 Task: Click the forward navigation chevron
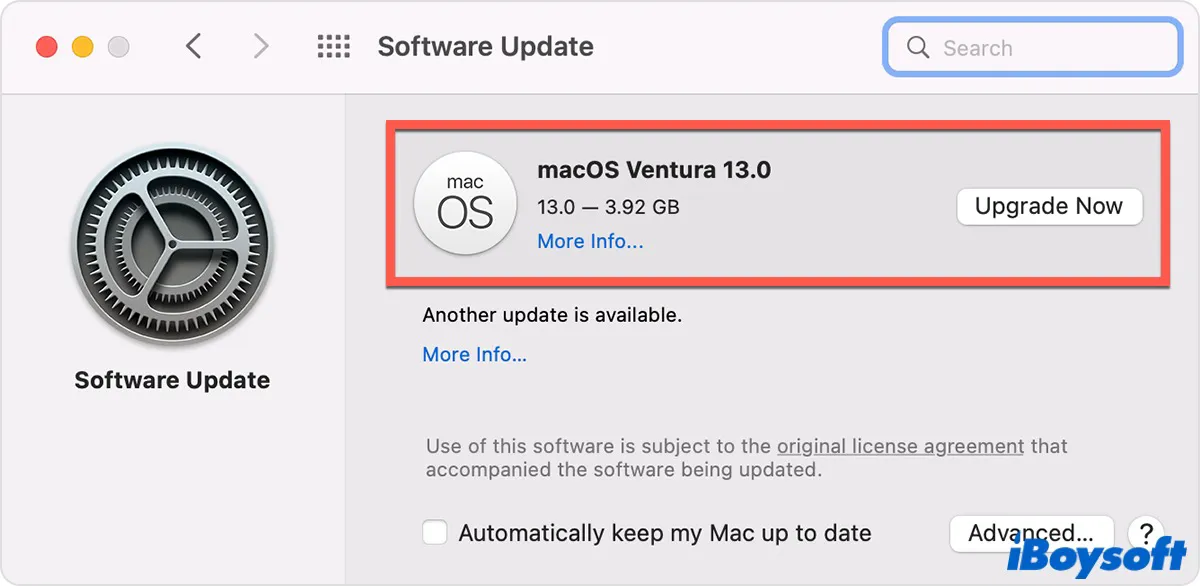(261, 46)
